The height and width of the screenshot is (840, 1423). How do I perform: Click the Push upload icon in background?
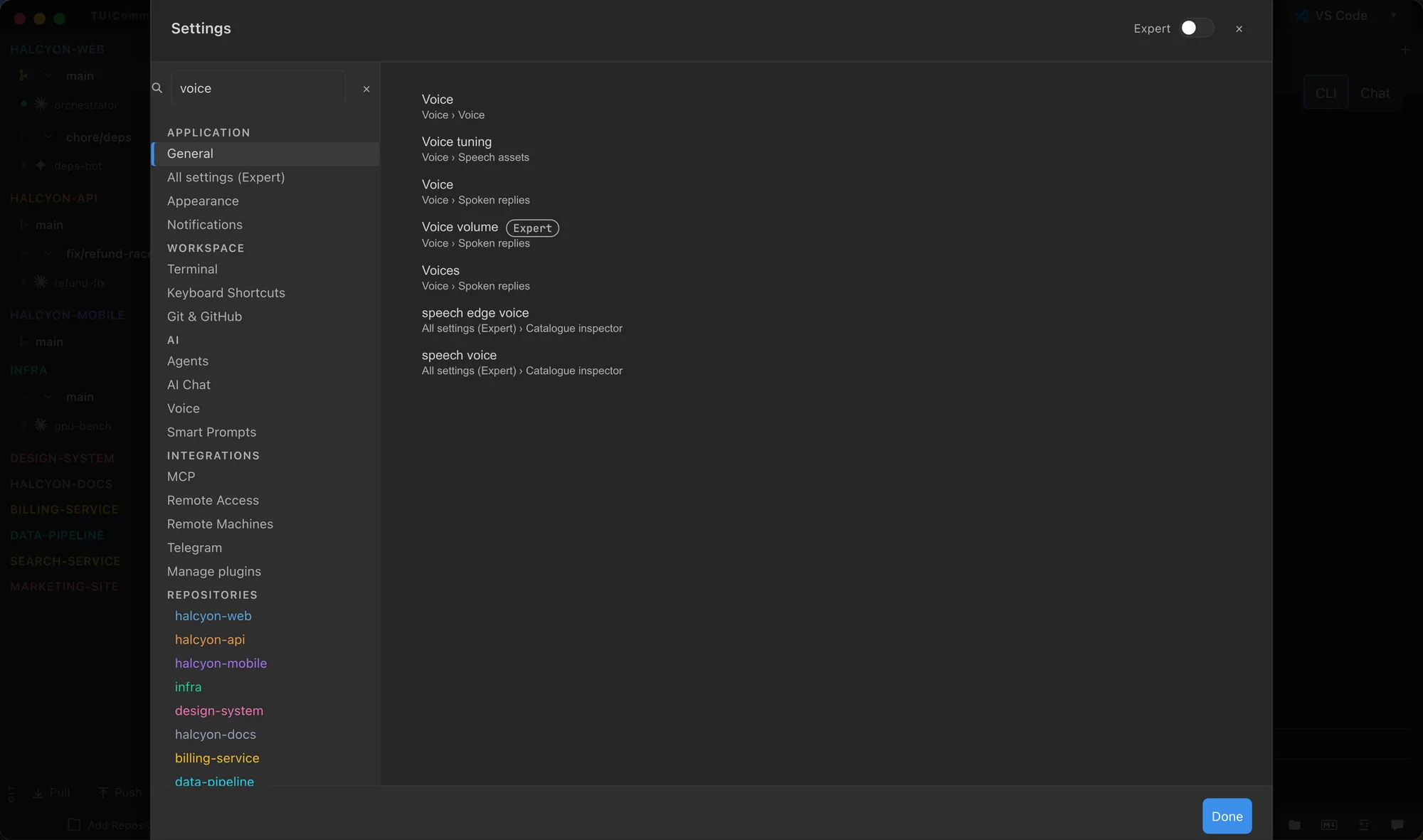click(103, 792)
